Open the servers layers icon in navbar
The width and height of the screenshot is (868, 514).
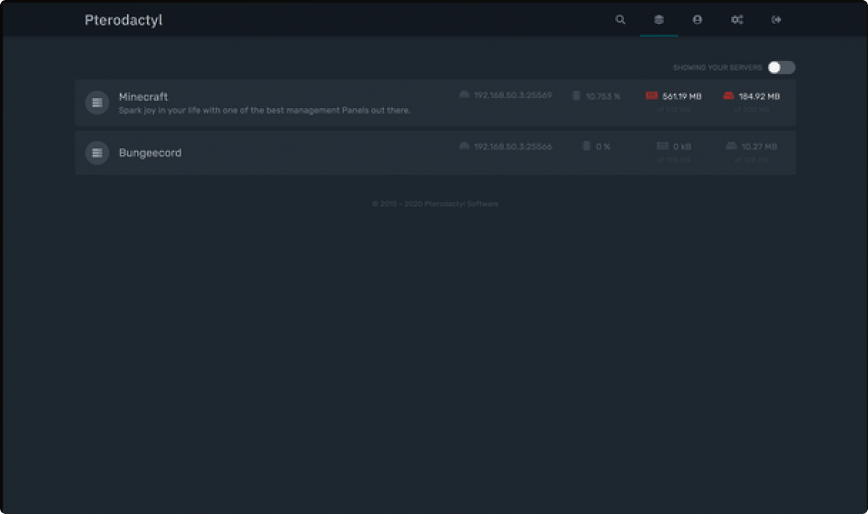click(658, 20)
